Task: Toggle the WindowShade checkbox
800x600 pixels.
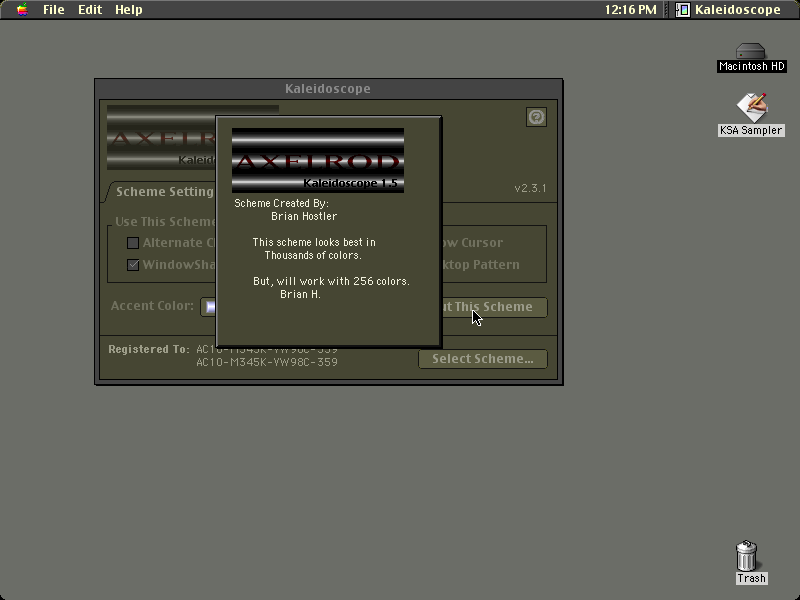Action: pos(133,265)
